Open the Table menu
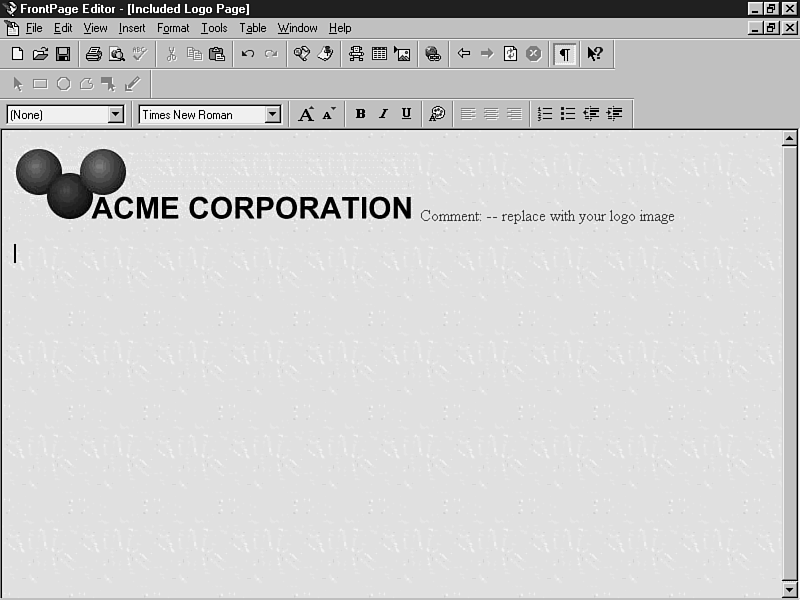 253,28
